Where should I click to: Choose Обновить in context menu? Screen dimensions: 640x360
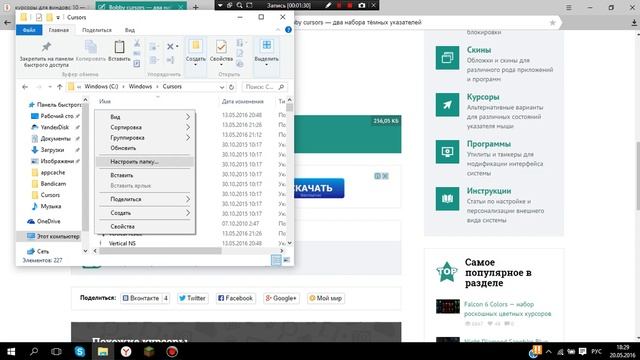coord(145,148)
